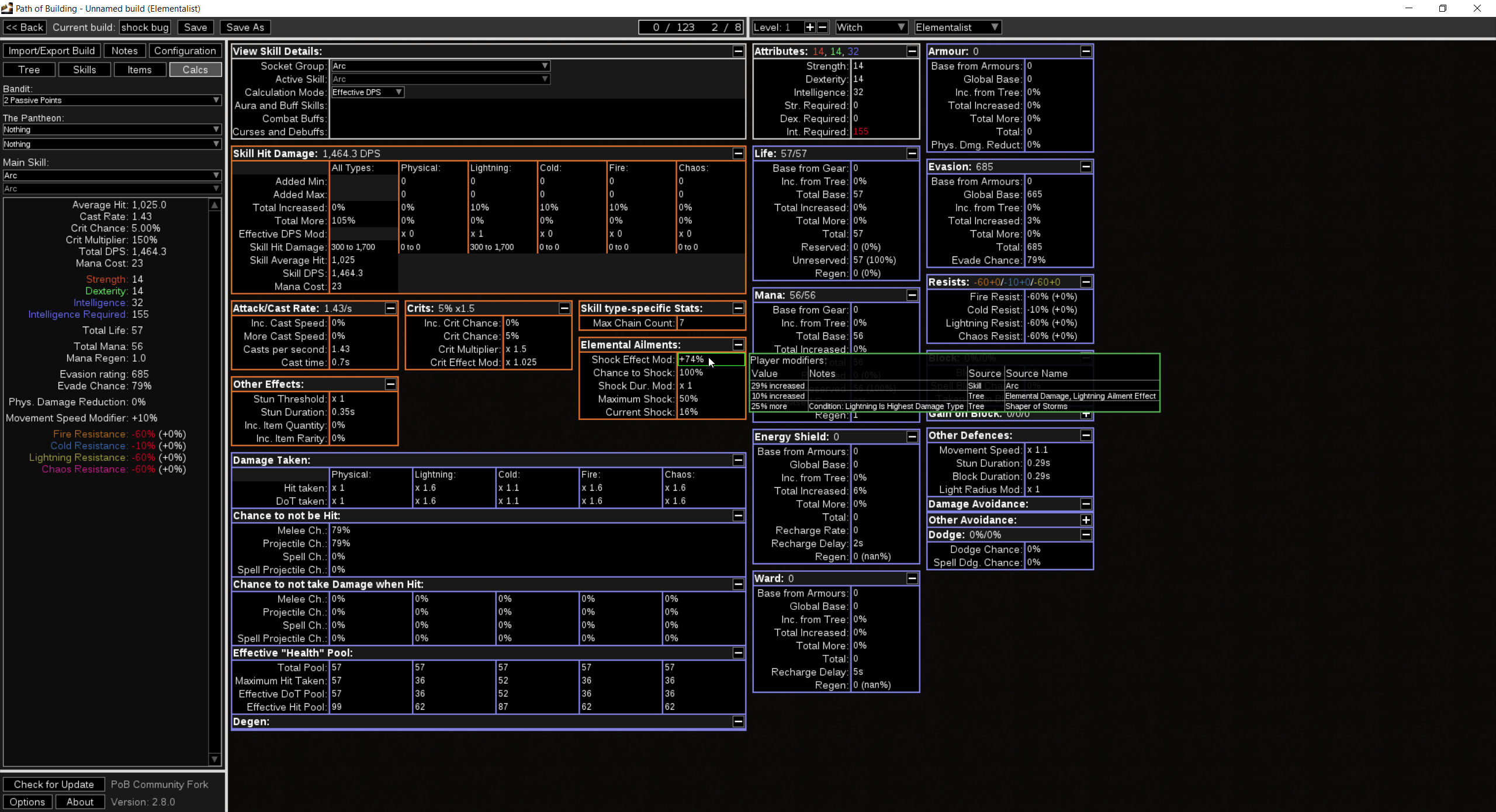Collapse the Armour panel
This screenshot has width=1496, height=812.
tap(1086, 51)
